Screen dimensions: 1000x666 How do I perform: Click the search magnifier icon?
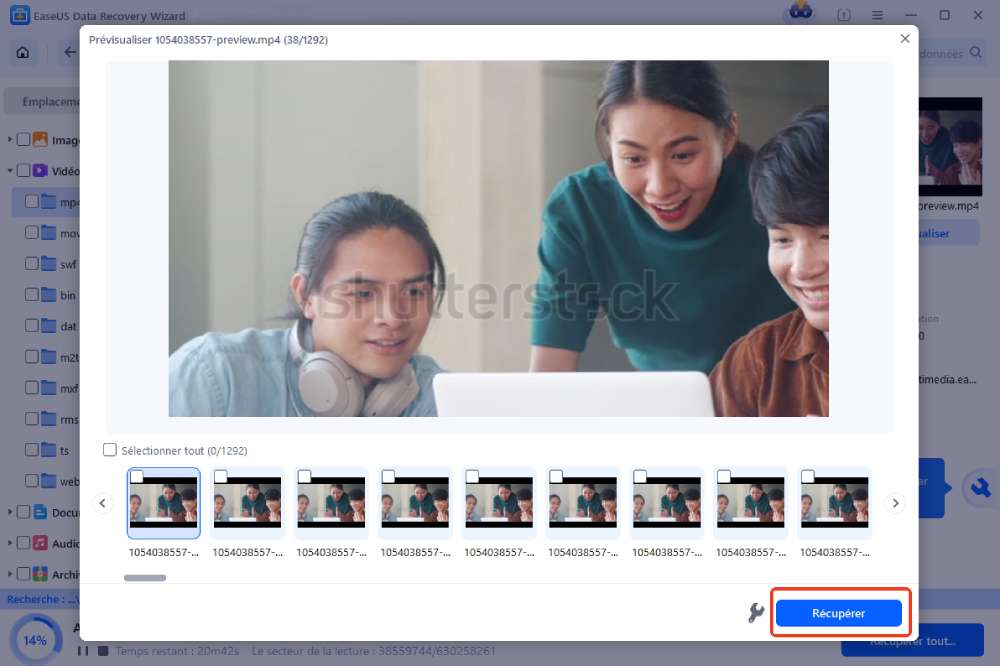[x=976, y=53]
